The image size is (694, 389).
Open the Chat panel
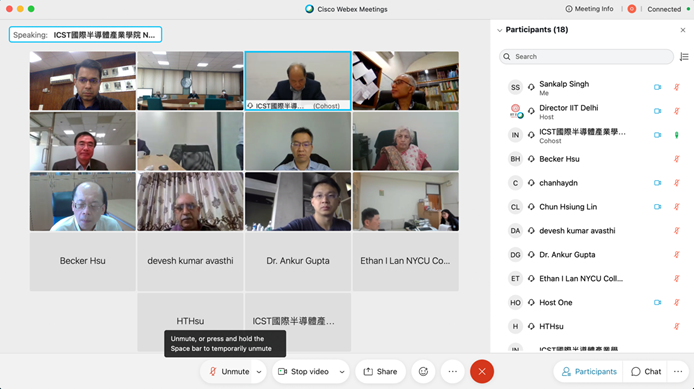point(646,372)
